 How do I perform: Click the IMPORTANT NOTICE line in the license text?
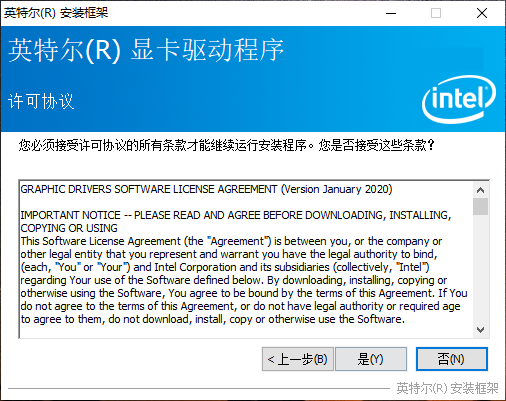(236, 215)
